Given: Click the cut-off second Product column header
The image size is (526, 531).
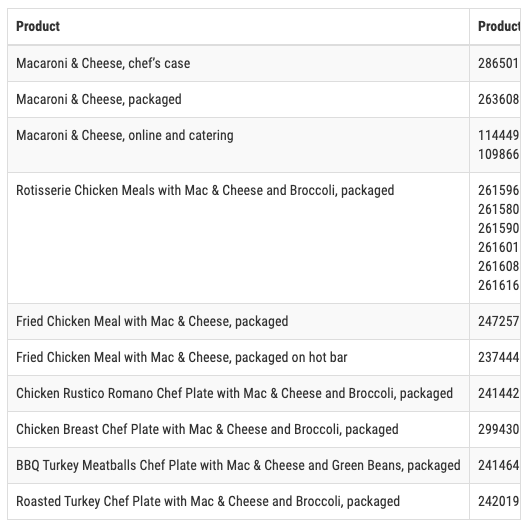Looking at the screenshot, I should [x=499, y=26].
